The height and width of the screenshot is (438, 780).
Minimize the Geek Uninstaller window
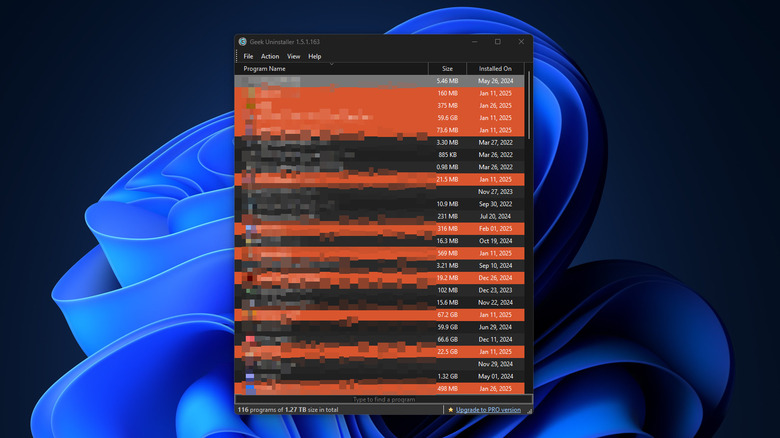[x=475, y=42]
